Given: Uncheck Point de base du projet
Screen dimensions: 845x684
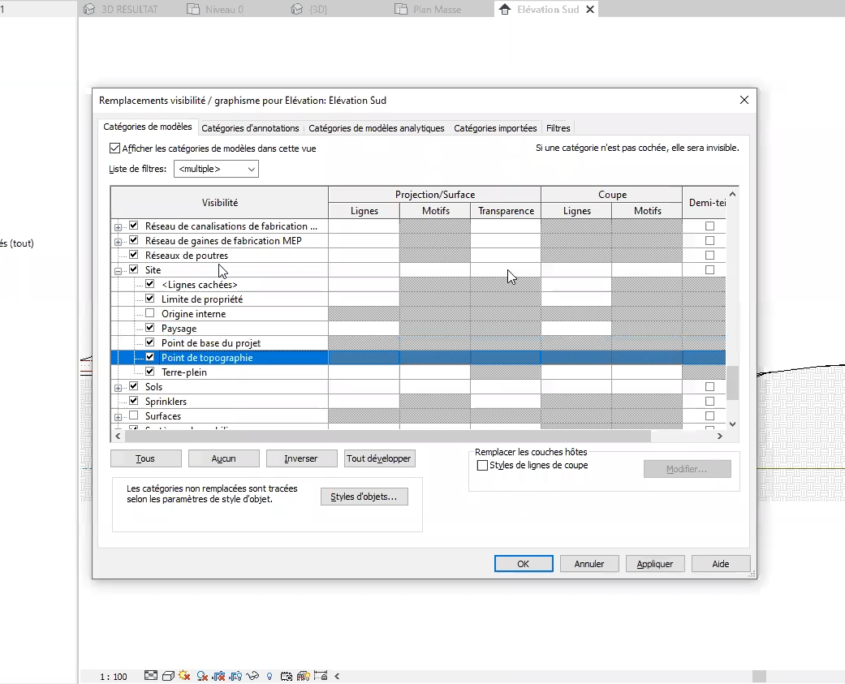Looking at the screenshot, I should 150,342.
